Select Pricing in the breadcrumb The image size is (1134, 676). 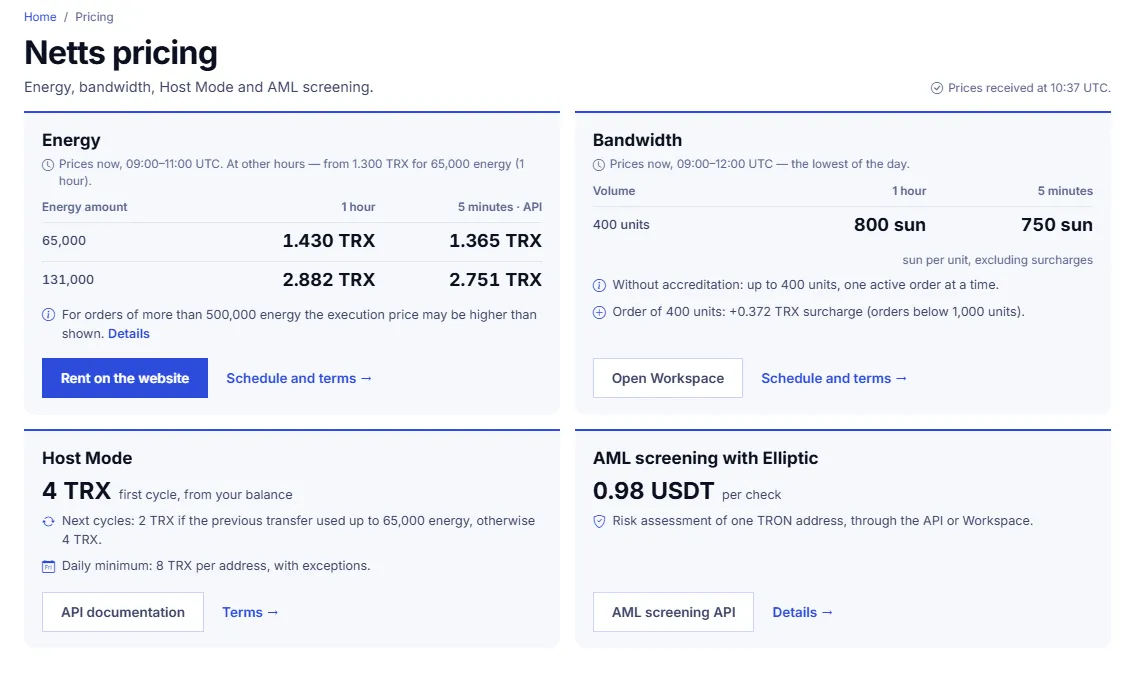click(x=94, y=17)
